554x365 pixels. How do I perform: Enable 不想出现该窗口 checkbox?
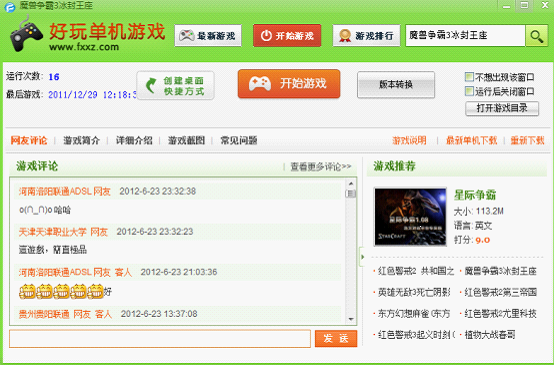[469, 77]
